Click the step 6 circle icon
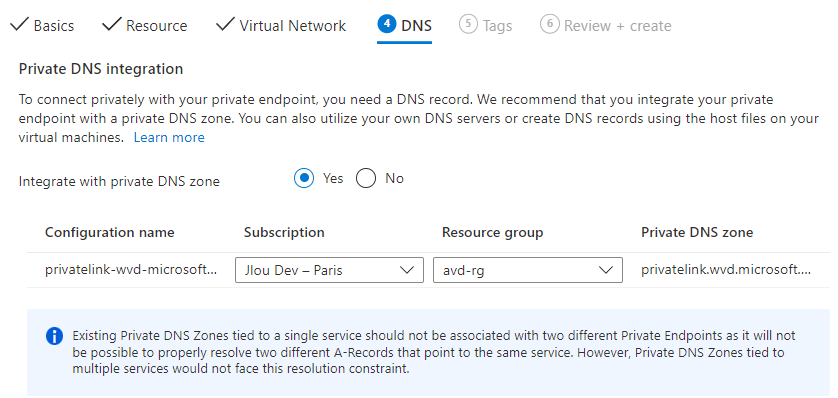This screenshot has width=838, height=398. click(549, 25)
